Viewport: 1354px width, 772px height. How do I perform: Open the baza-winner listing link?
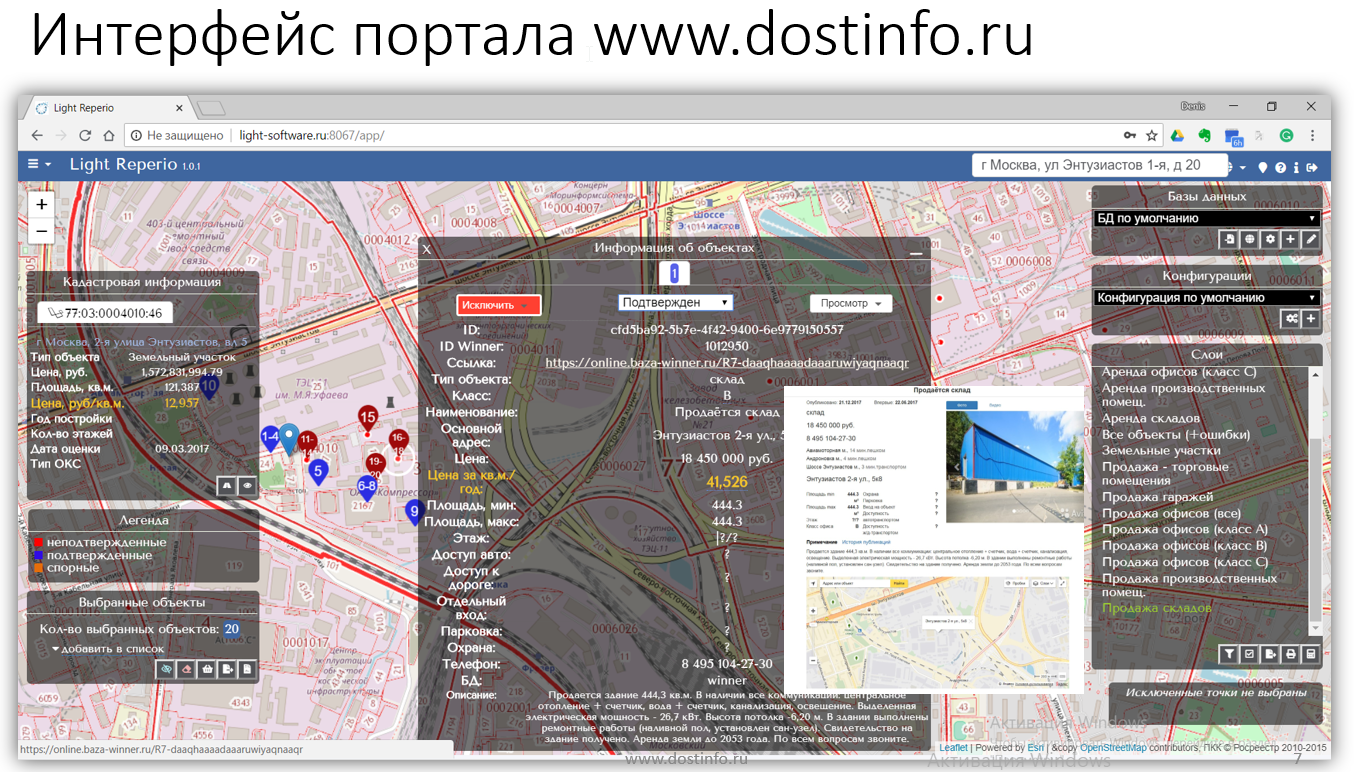click(x=727, y=363)
